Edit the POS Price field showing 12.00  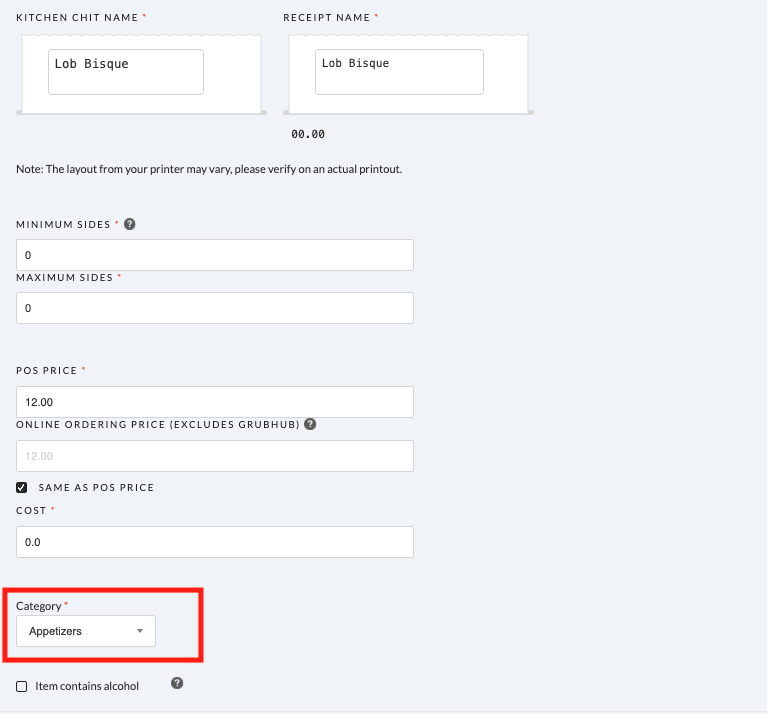pyautogui.click(x=215, y=402)
